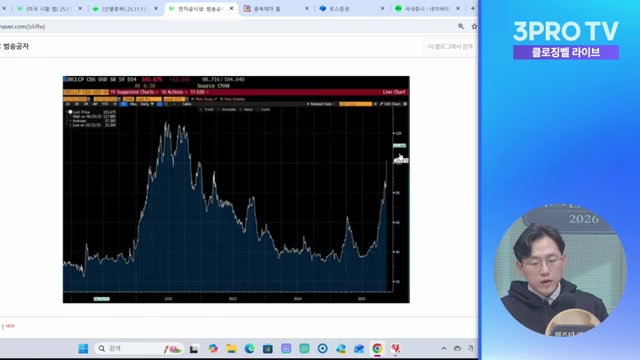Screen dimensions: 640x360
Task: Close the 산별종목 tab
Action: [x=156, y=9]
